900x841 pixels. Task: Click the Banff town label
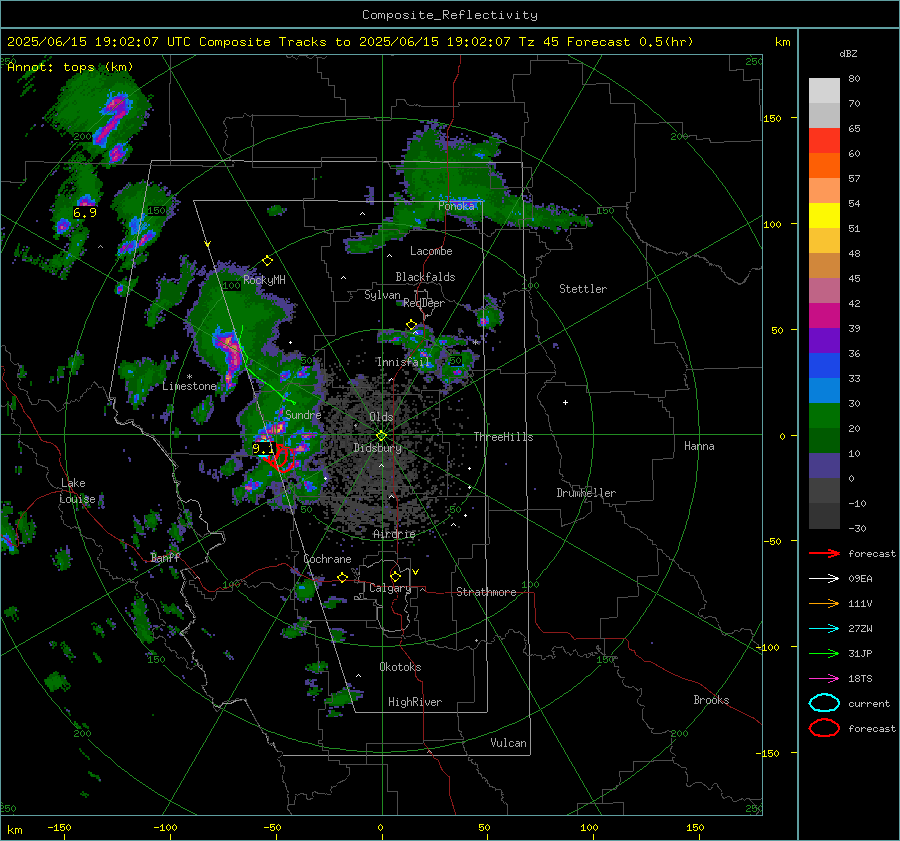tap(165, 557)
